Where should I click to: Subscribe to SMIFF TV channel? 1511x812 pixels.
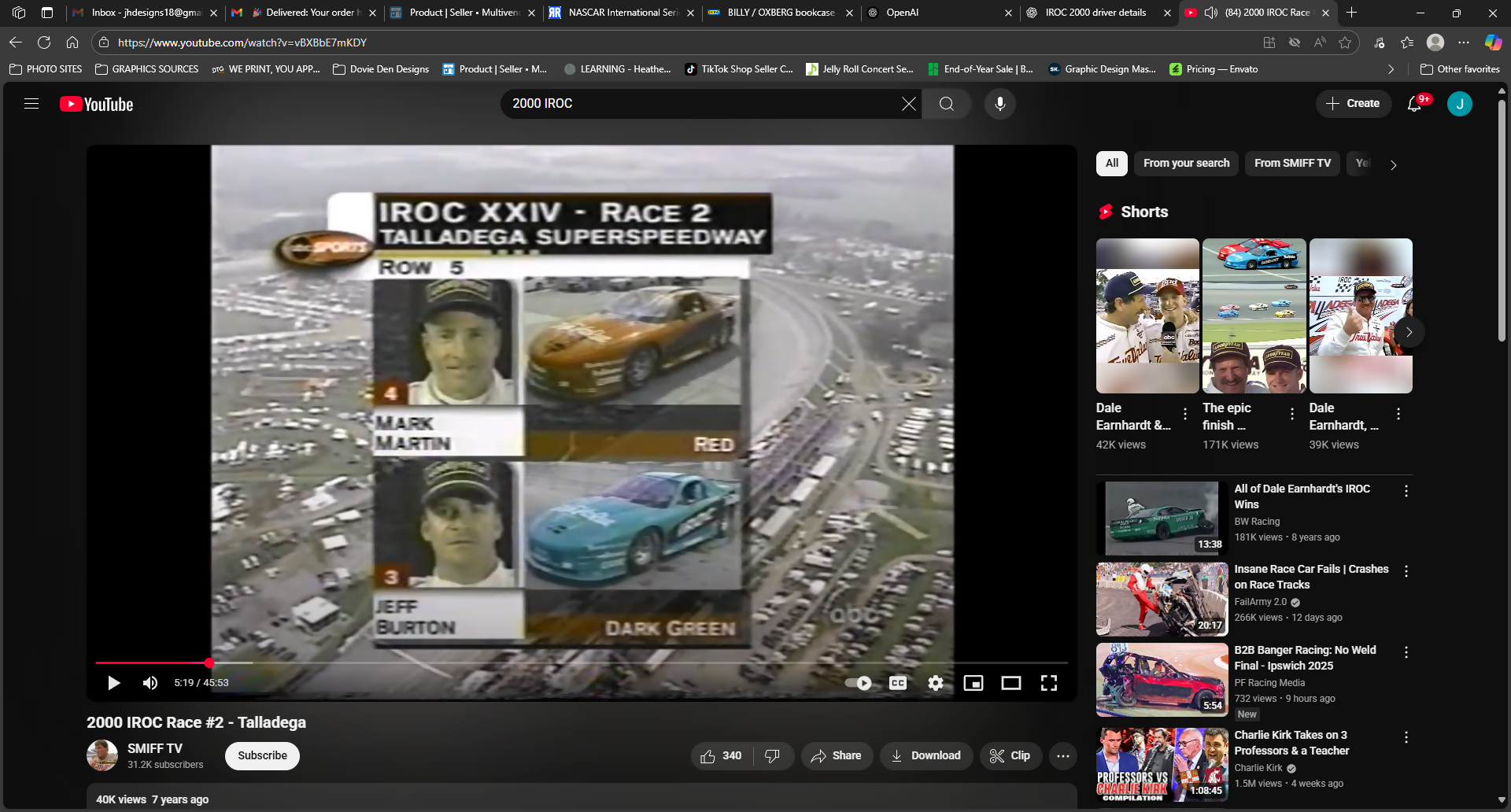[x=262, y=756]
